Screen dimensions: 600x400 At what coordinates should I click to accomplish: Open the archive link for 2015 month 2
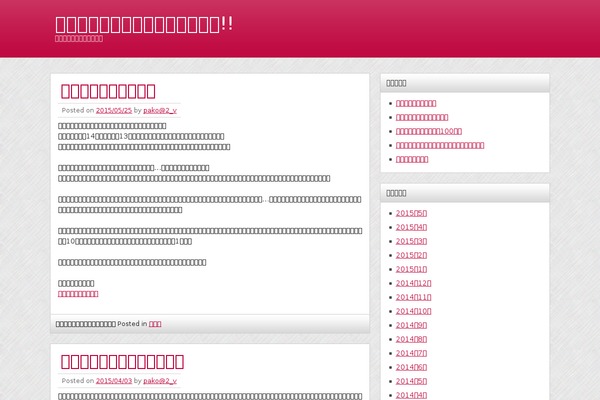411,255
